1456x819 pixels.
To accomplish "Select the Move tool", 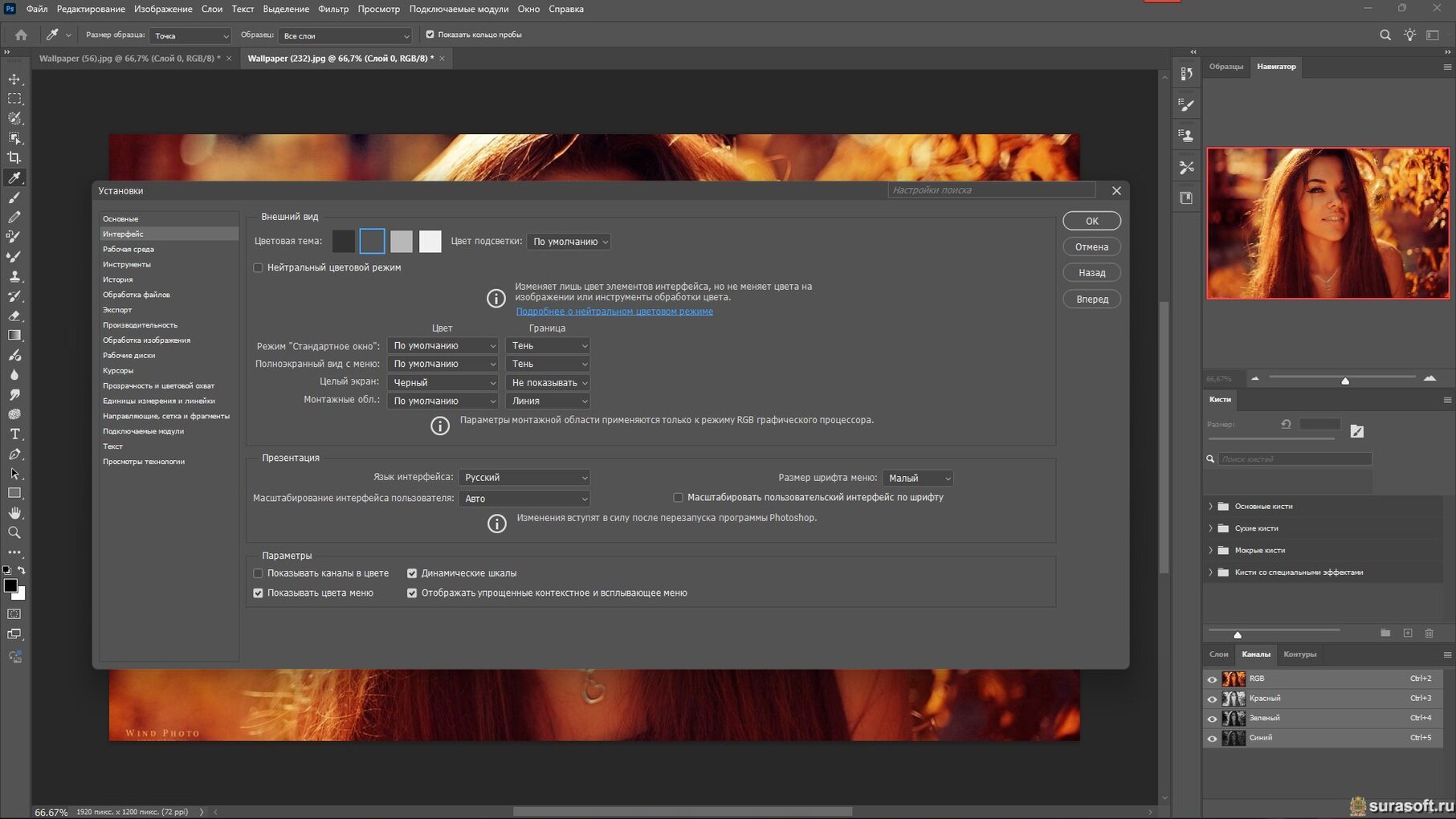I will (14, 79).
